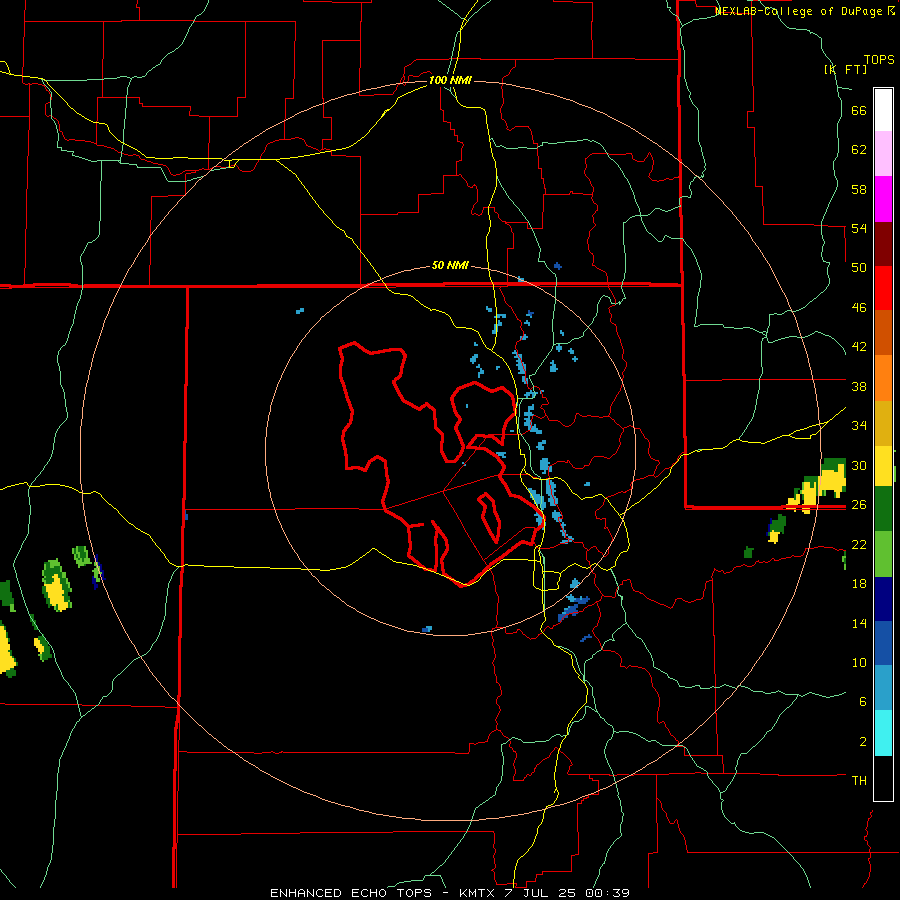This screenshot has width=900, height=900.
Task: Click the "14" legend value
Action: [859, 623]
